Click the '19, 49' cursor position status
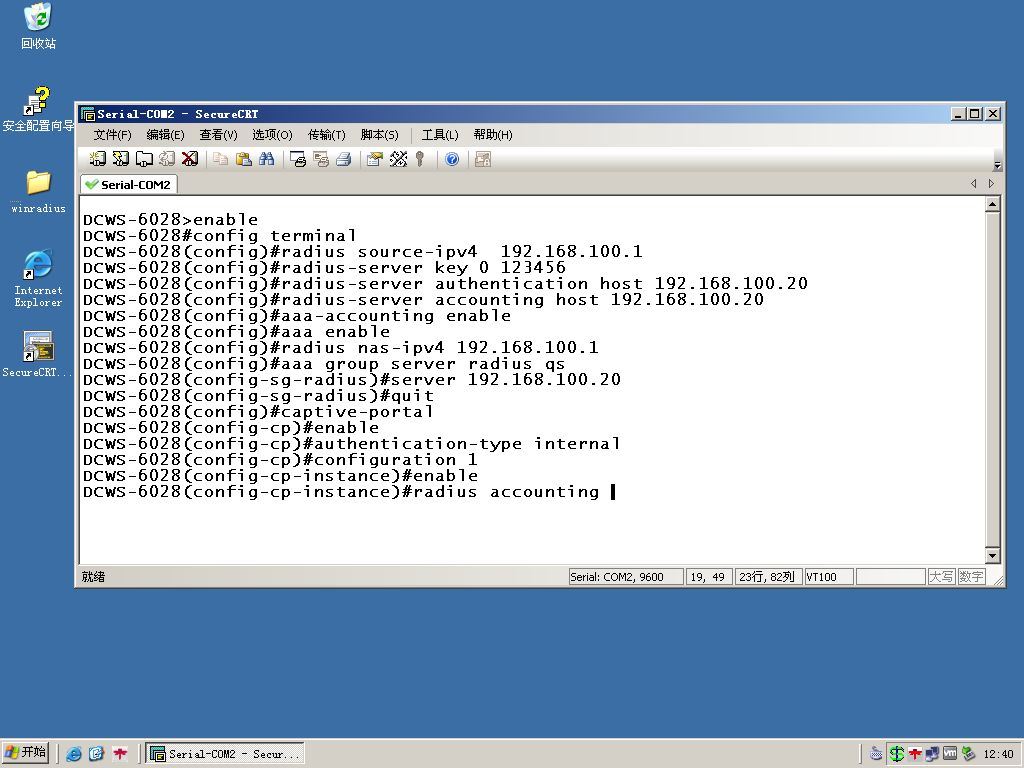 [708, 577]
